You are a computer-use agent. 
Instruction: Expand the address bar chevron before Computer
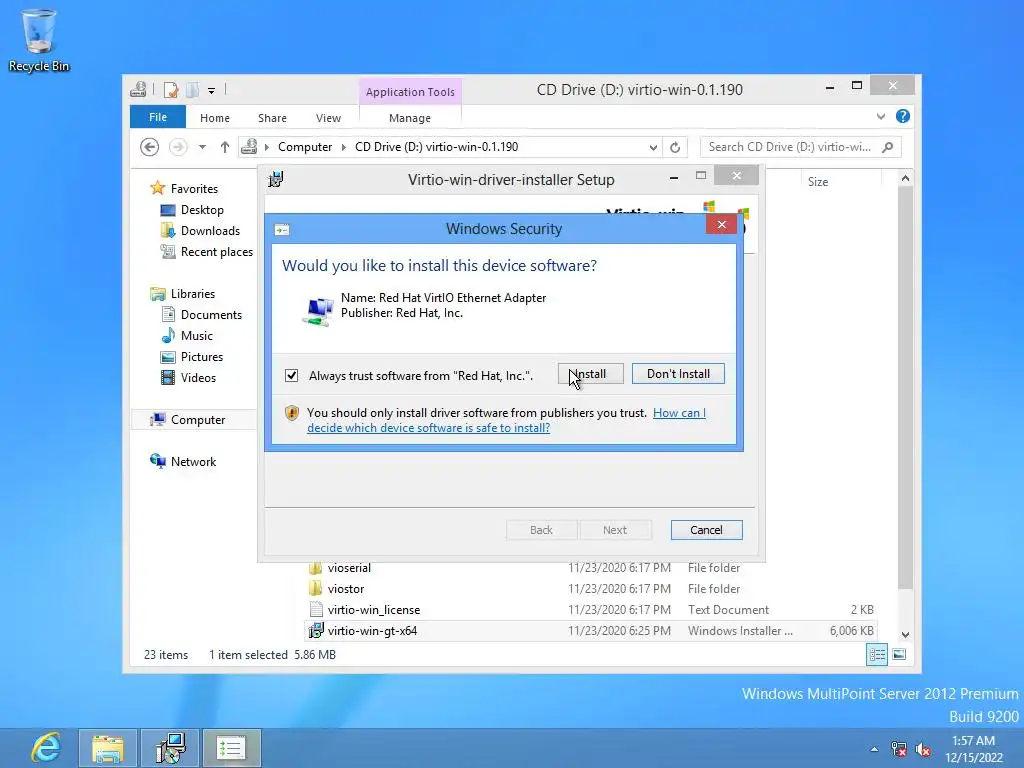pyautogui.click(x=266, y=147)
